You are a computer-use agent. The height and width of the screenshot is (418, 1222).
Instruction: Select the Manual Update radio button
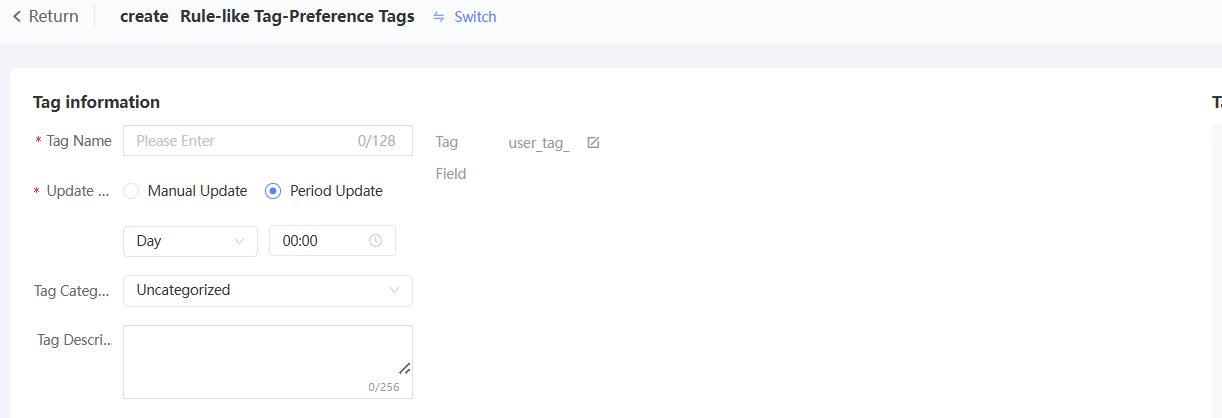pyautogui.click(x=131, y=191)
